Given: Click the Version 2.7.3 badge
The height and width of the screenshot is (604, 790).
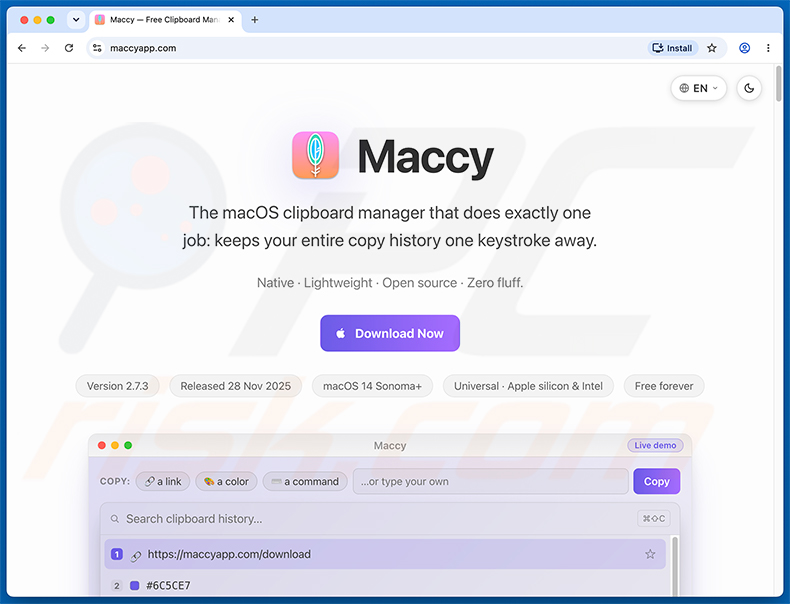Looking at the screenshot, I should pos(117,386).
